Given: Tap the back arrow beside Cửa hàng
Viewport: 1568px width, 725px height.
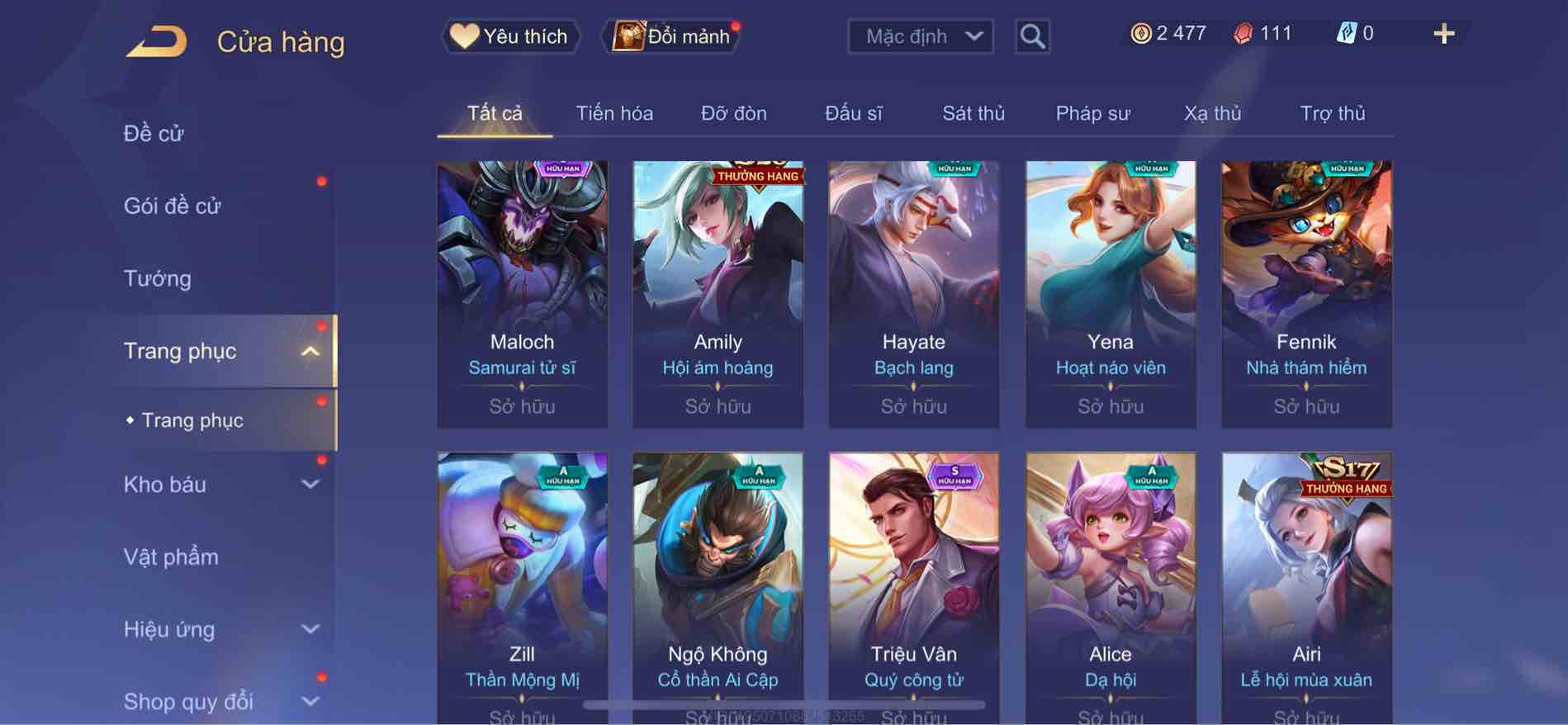Looking at the screenshot, I should 157,41.
